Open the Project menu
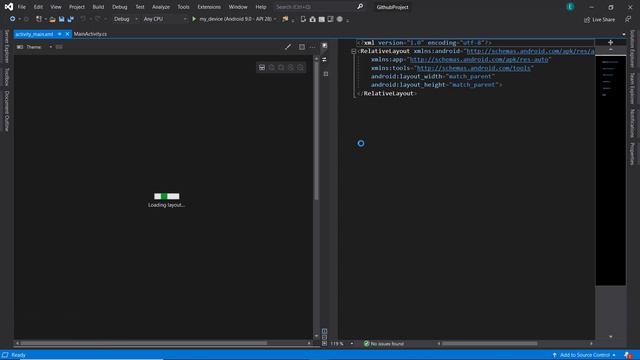 click(x=77, y=7)
